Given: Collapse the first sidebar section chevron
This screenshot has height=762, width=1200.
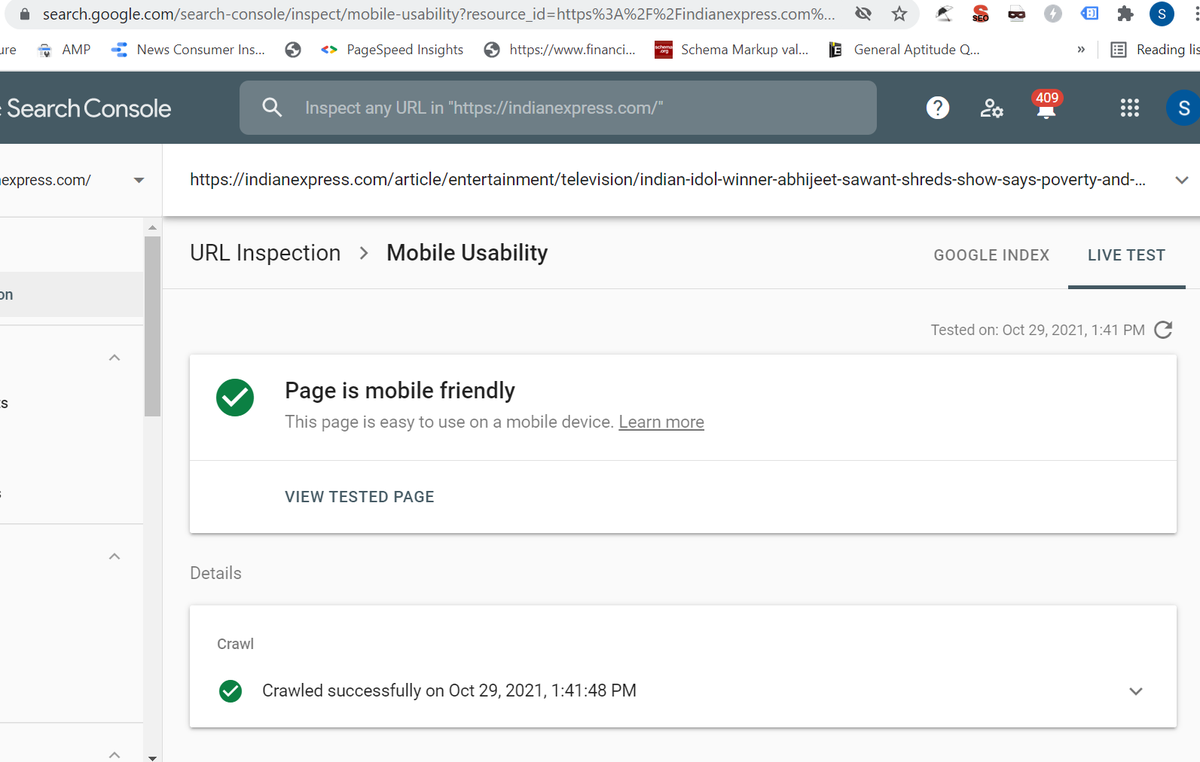Looking at the screenshot, I should click(x=114, y=358).
